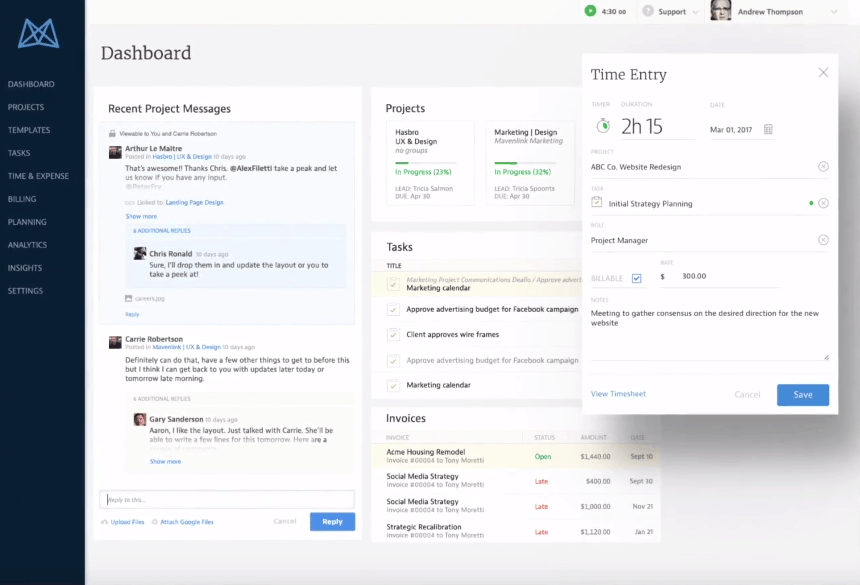Expand the Andrew Thompson account menu
This screenshot has height=585, width=860.
tap(833, 12)
